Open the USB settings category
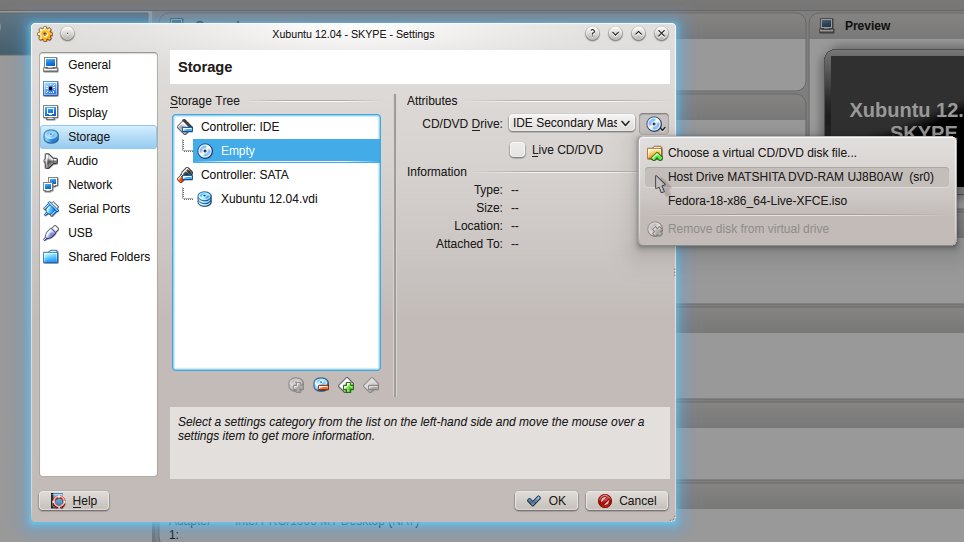This screenshot has height=542, width=964. point(98,232)
